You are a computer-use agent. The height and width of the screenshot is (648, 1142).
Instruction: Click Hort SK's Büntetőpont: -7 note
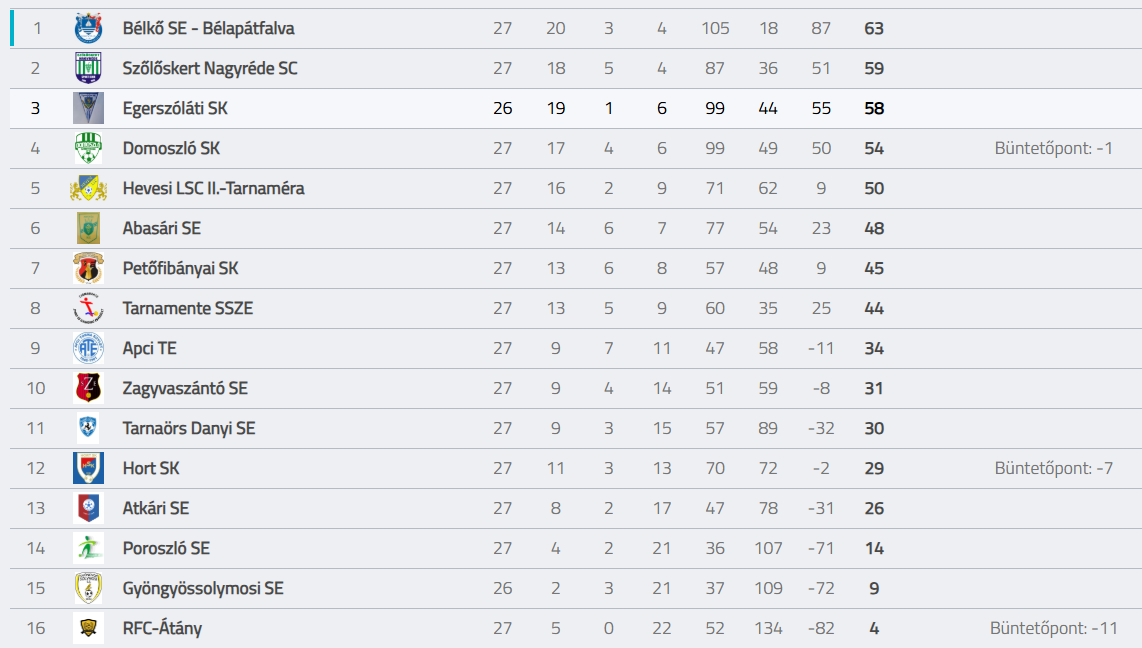pos(1054,468)
